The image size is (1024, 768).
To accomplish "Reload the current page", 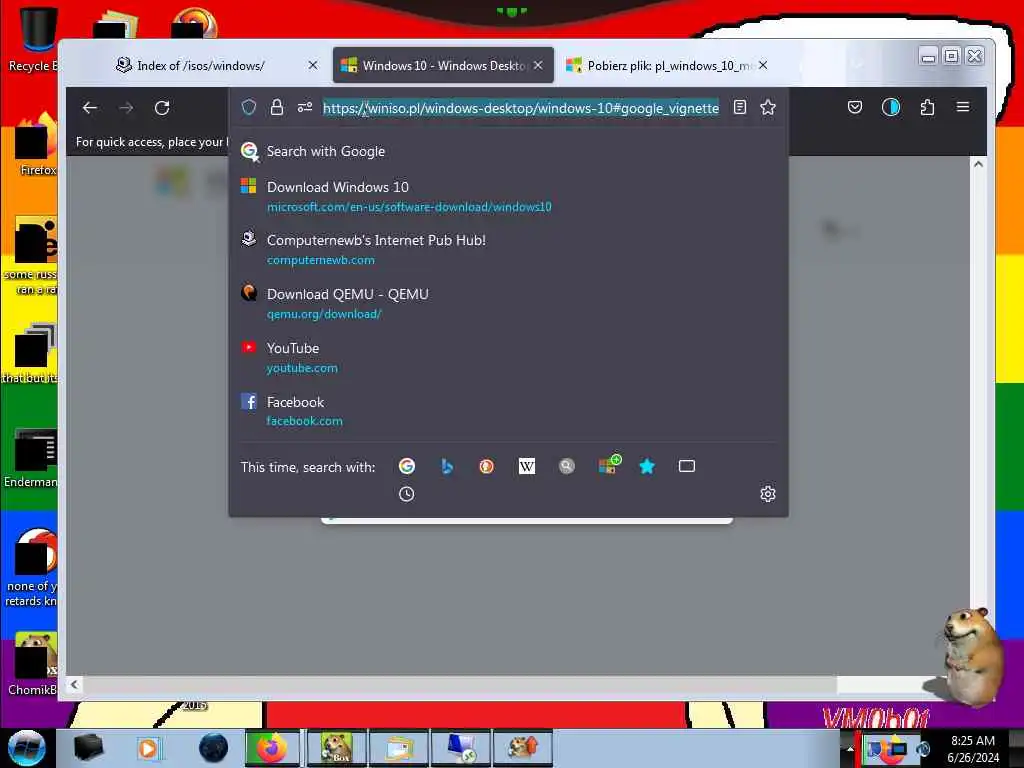I will click(162, 108).
